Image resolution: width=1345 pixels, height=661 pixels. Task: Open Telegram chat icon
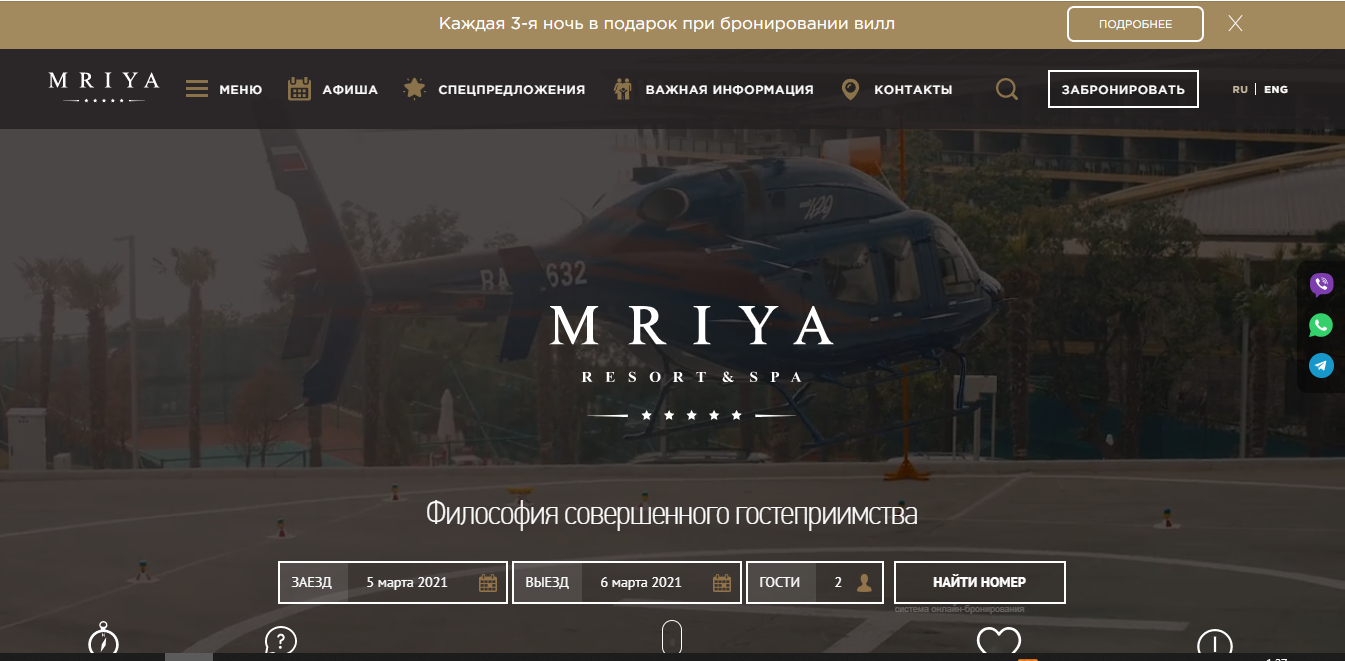[x=1321, y=365]
